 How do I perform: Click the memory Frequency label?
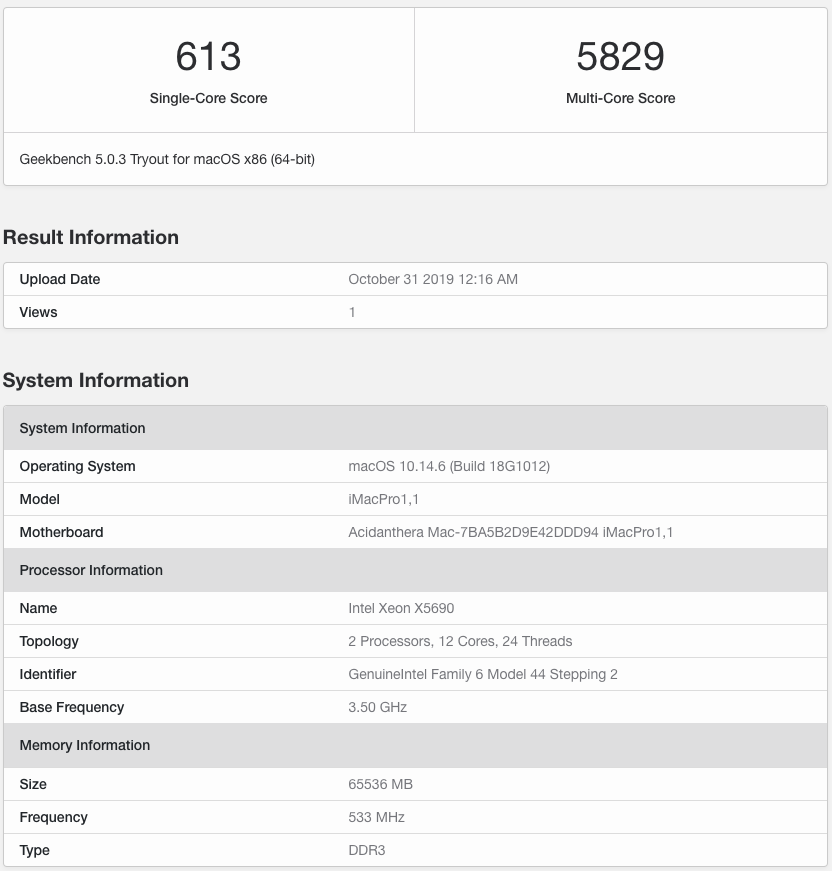pos(54,817)
